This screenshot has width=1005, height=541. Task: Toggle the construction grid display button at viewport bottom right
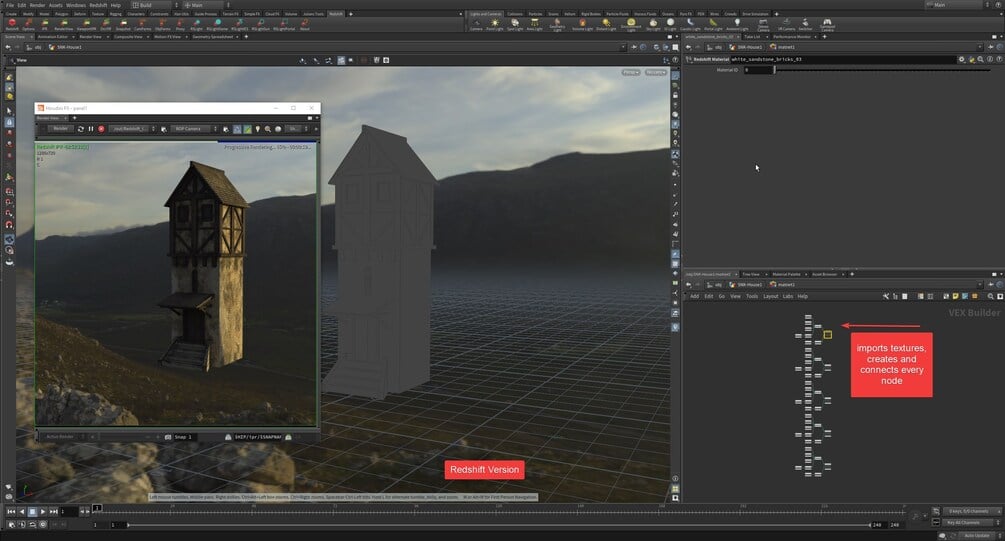675,488
